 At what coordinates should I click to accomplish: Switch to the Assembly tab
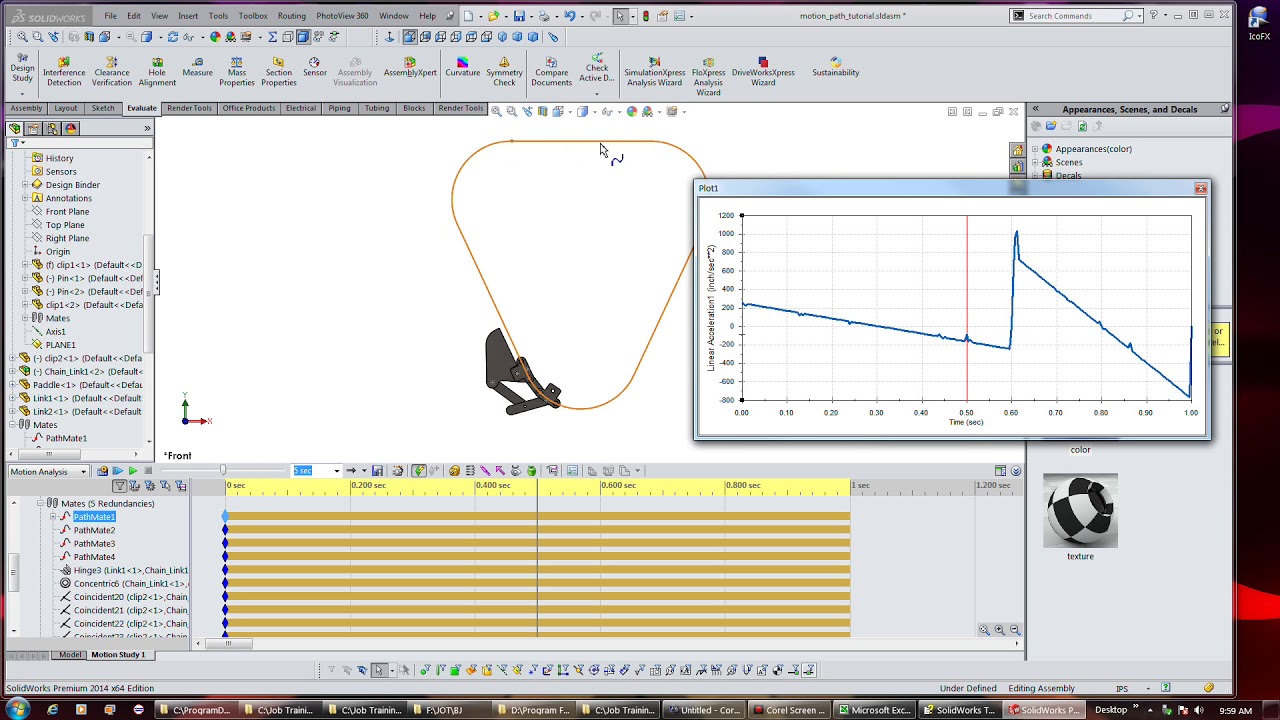[26, 108]
